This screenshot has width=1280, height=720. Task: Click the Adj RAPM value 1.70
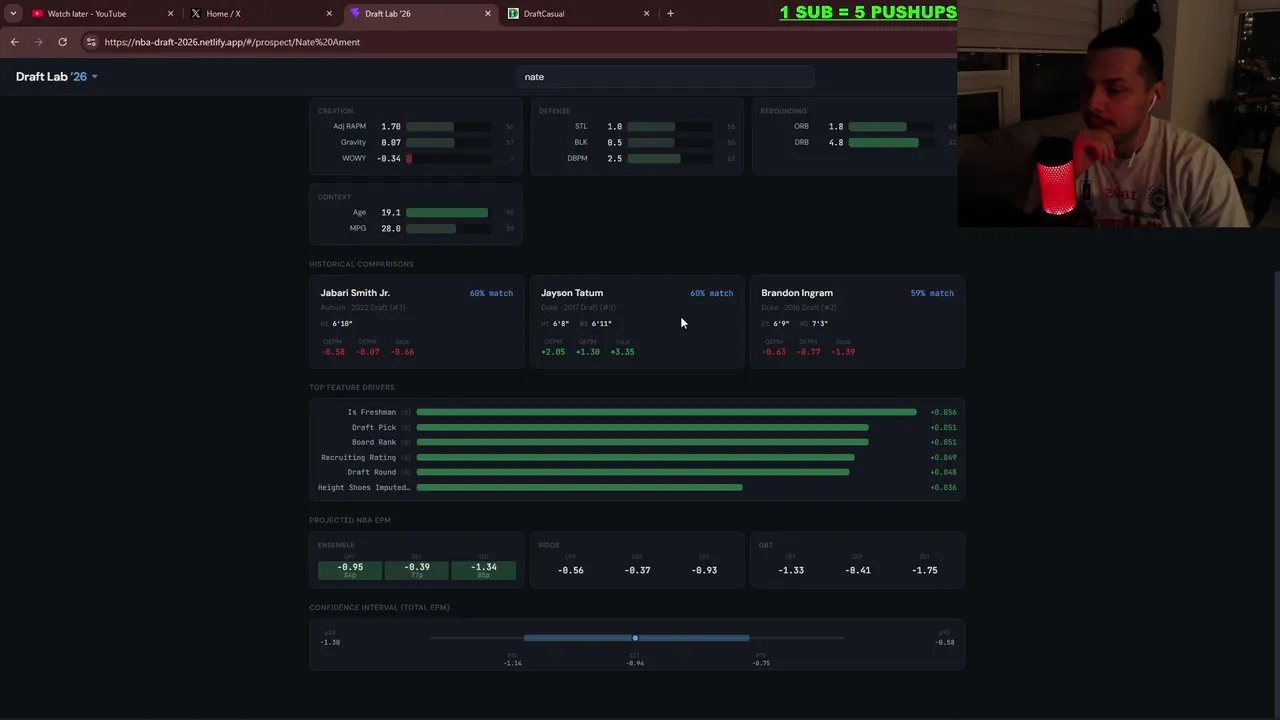pyautogui.click(x=390, y=127)
